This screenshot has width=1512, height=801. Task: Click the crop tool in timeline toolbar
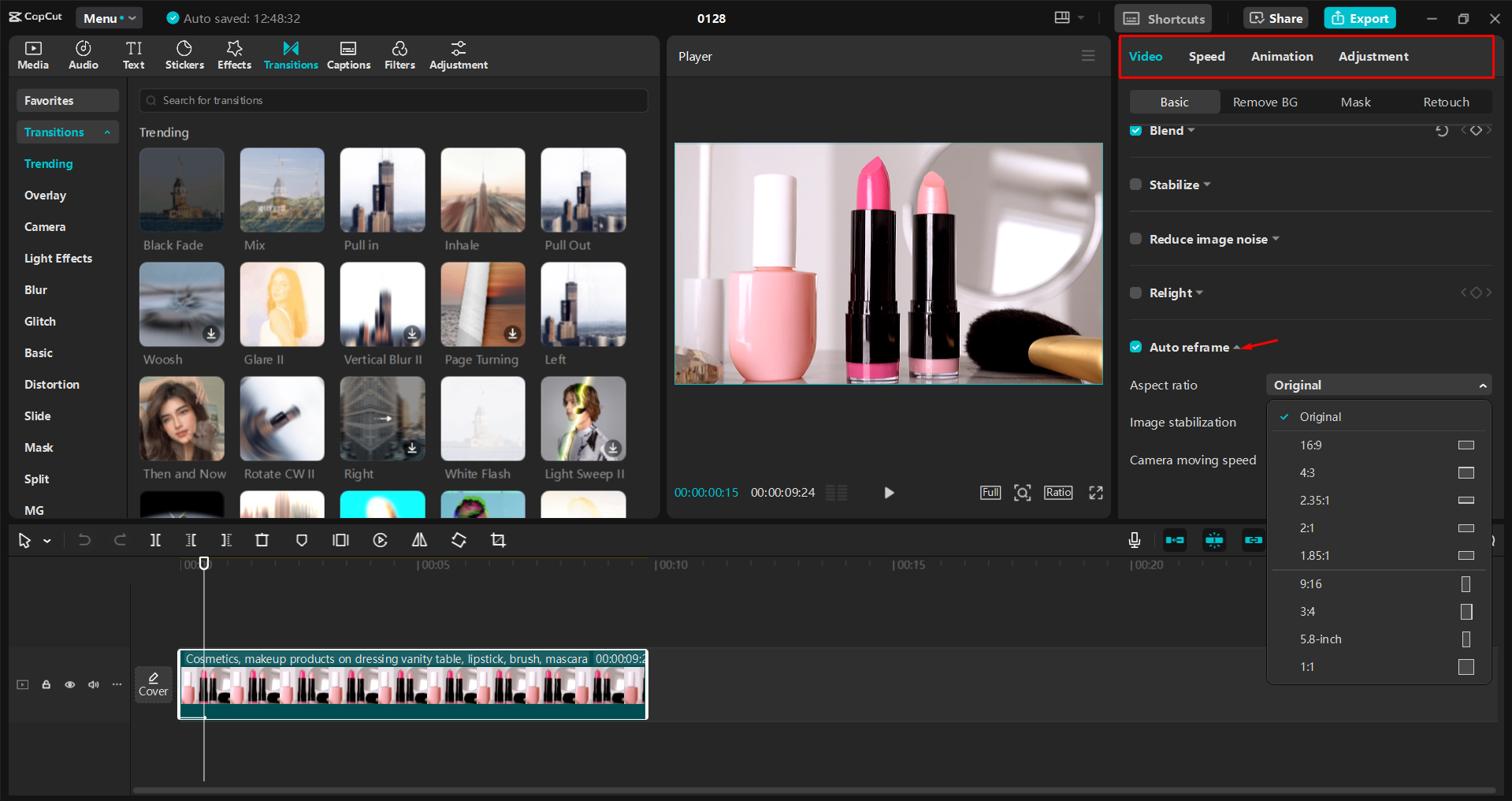click(498, 540)
